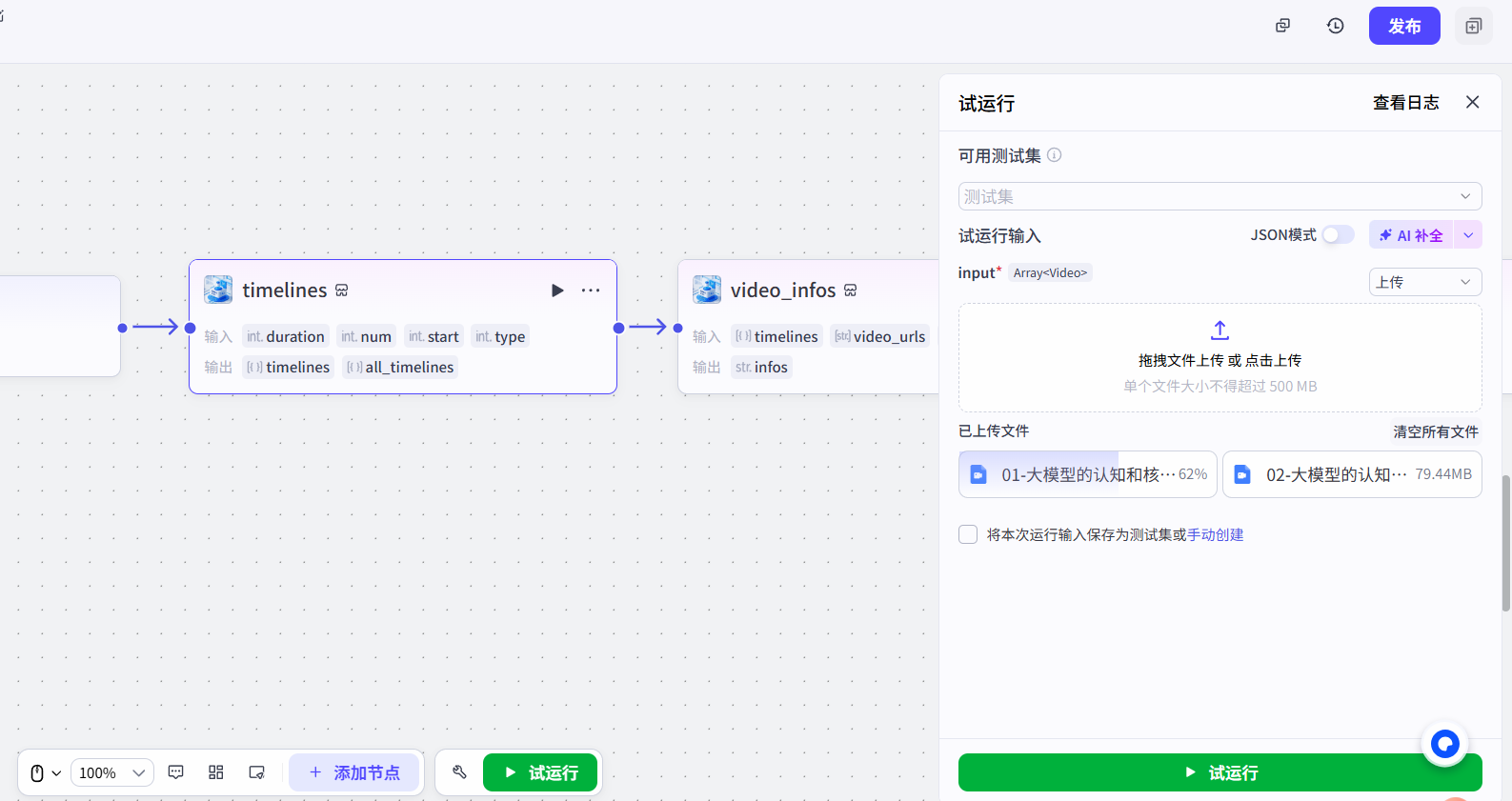Image resolution: width=1512 pixels, height=801 pixels.
Task: Run the timelines node with play icon
Action: (557, 290)
